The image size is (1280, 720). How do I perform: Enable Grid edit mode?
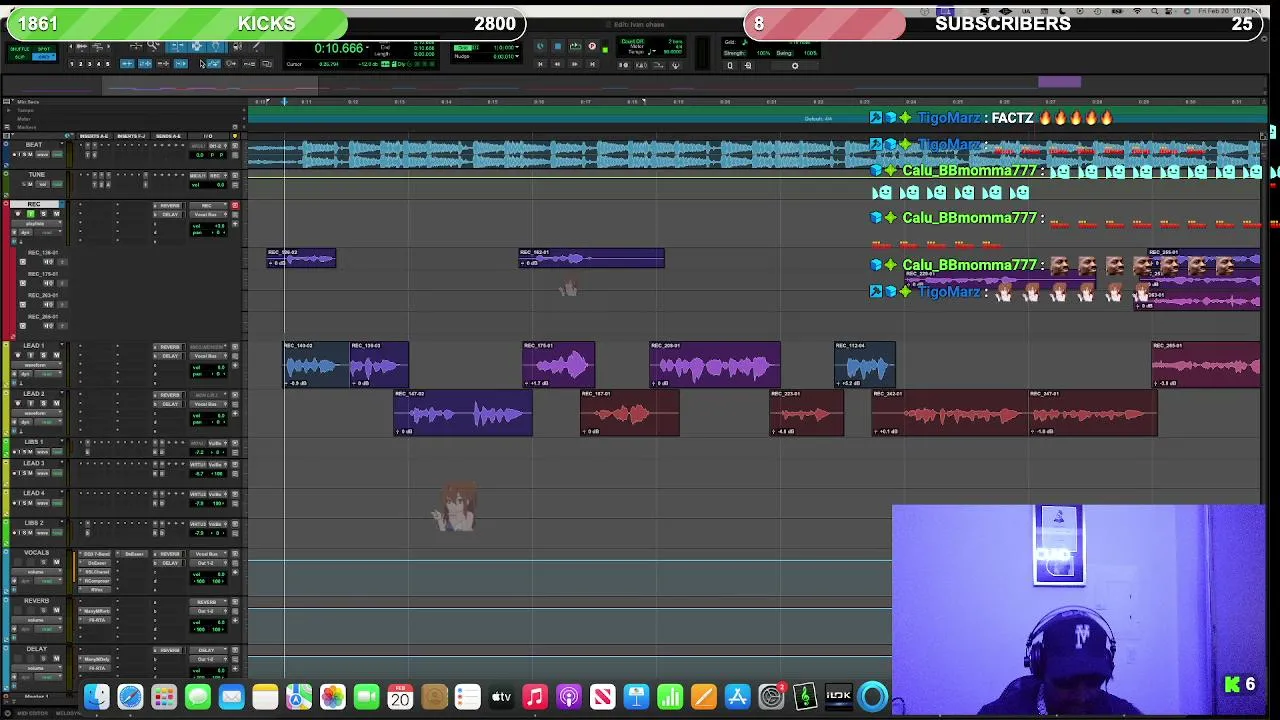coord(44,57)
